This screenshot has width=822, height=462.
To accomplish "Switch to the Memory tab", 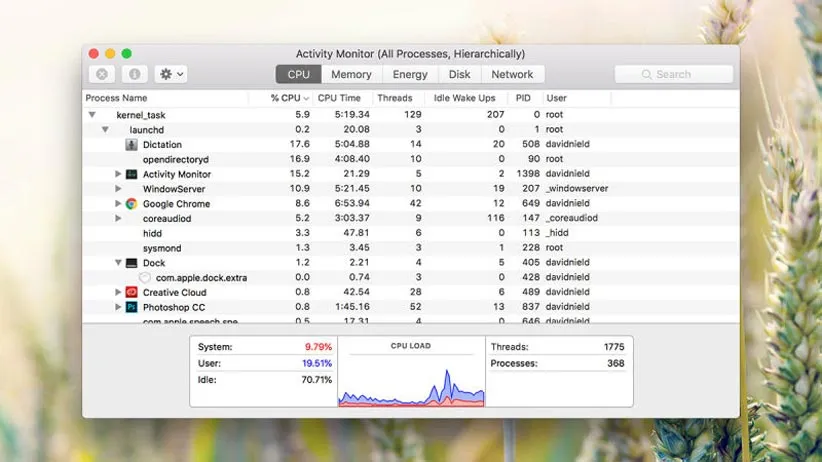I will [x=351, y=74].
